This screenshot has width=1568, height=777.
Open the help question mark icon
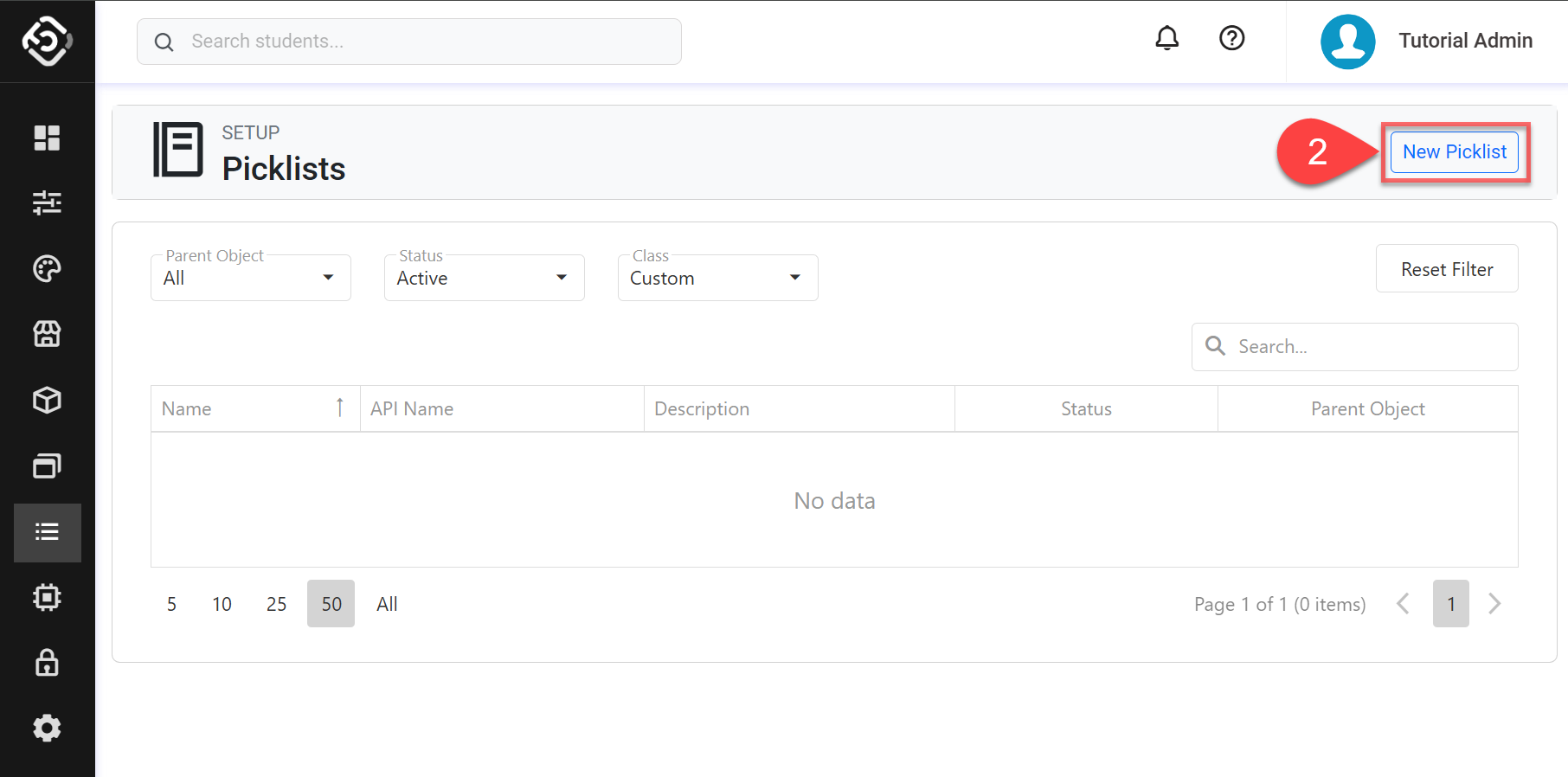pos(1231,38)
